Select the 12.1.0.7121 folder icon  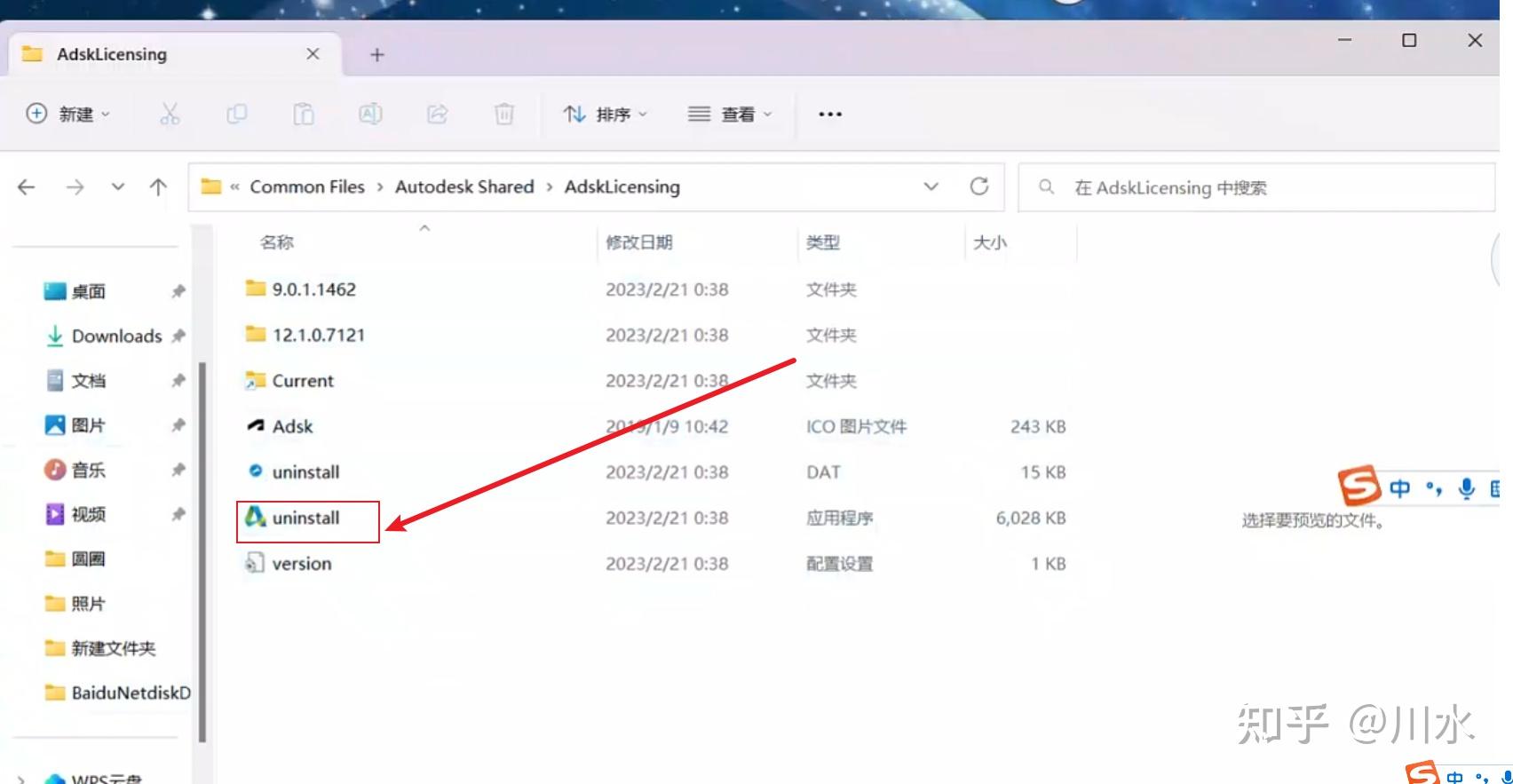[x=256, y=334]
